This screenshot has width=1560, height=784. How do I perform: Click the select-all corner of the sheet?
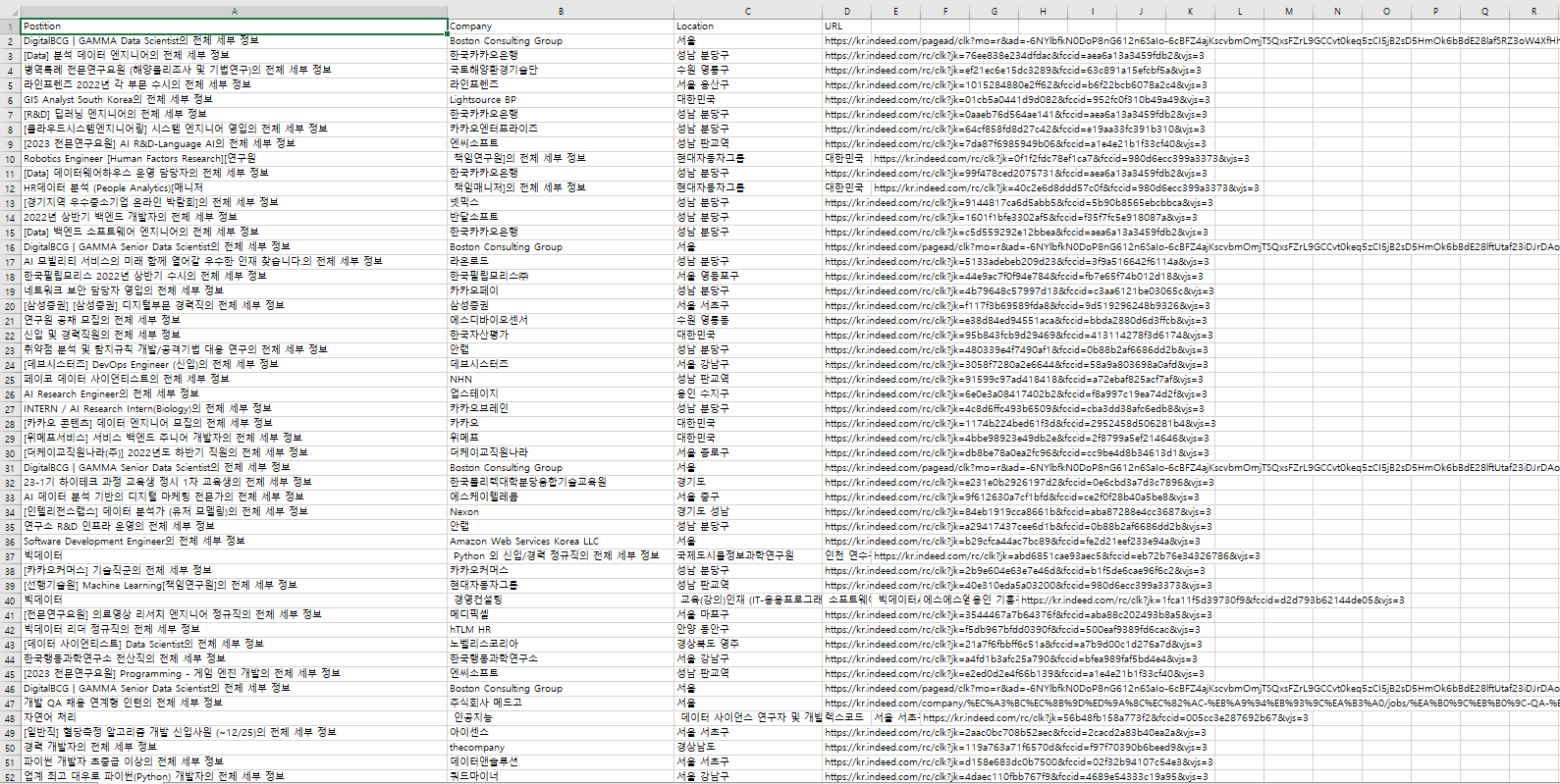10,12
